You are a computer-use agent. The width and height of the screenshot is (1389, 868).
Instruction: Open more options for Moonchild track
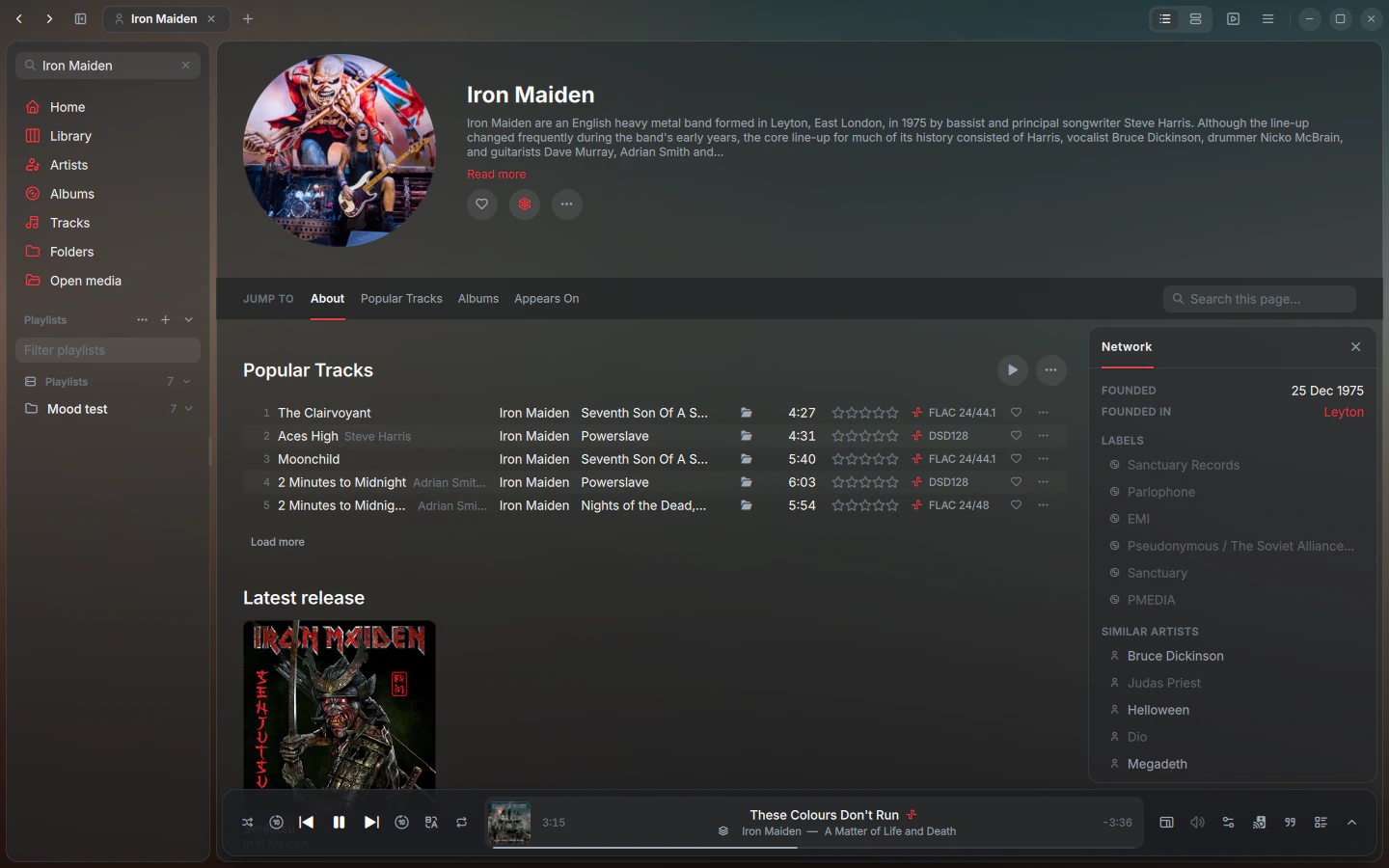click(x=1043, y=459)
